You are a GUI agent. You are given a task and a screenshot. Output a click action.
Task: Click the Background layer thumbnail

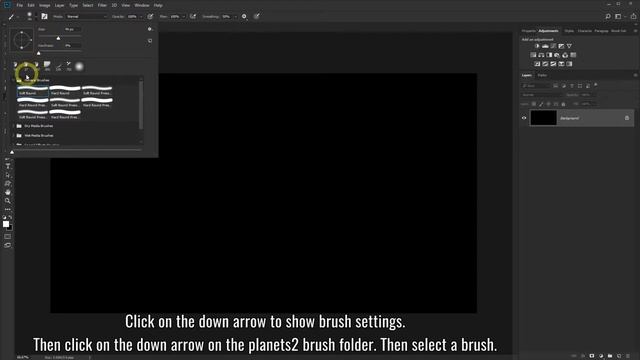[543, 118]
